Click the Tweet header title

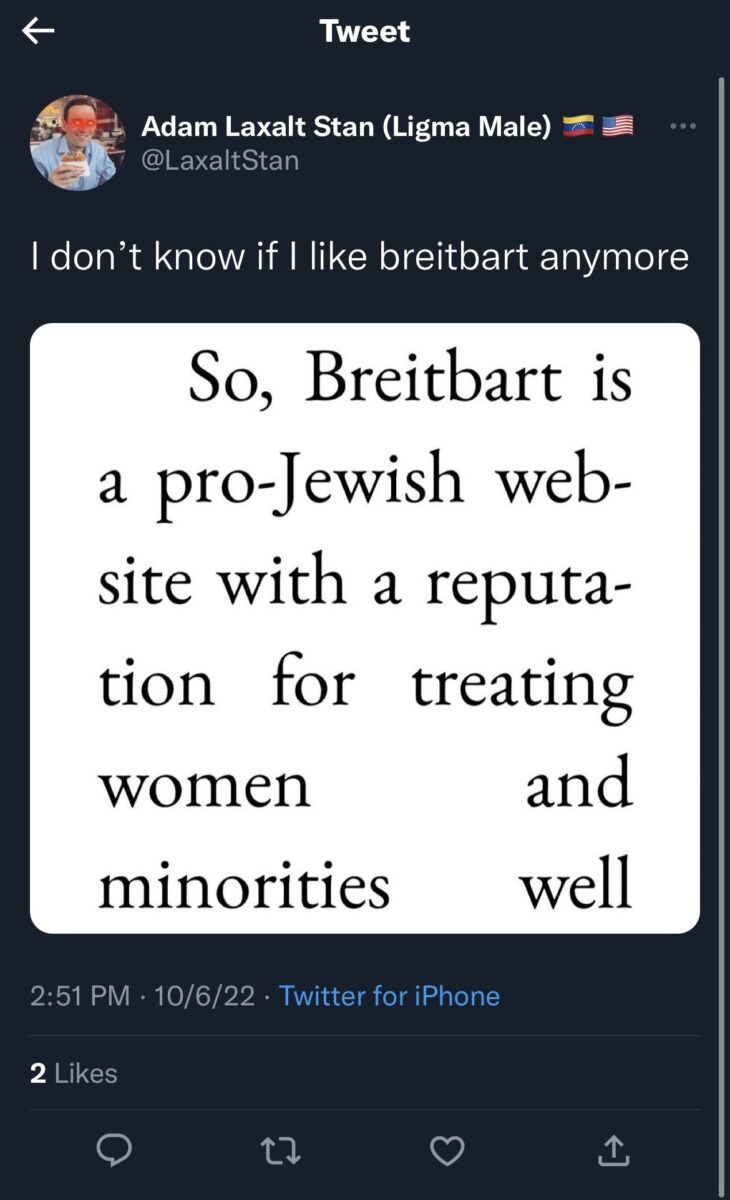tap(365, 31)
